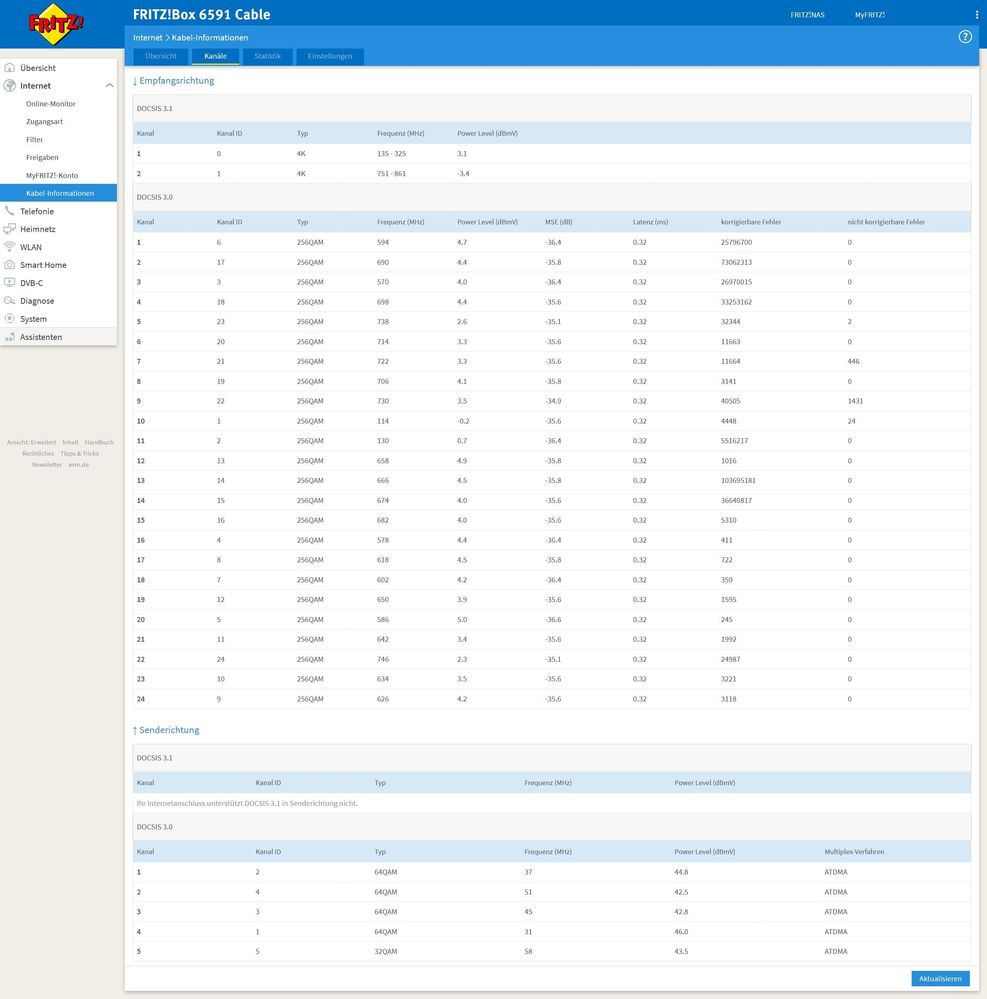Viewport: 987px width, 999px height.
Task: Open the FRITZ!NAS link
Action: (x=807, y=15)
